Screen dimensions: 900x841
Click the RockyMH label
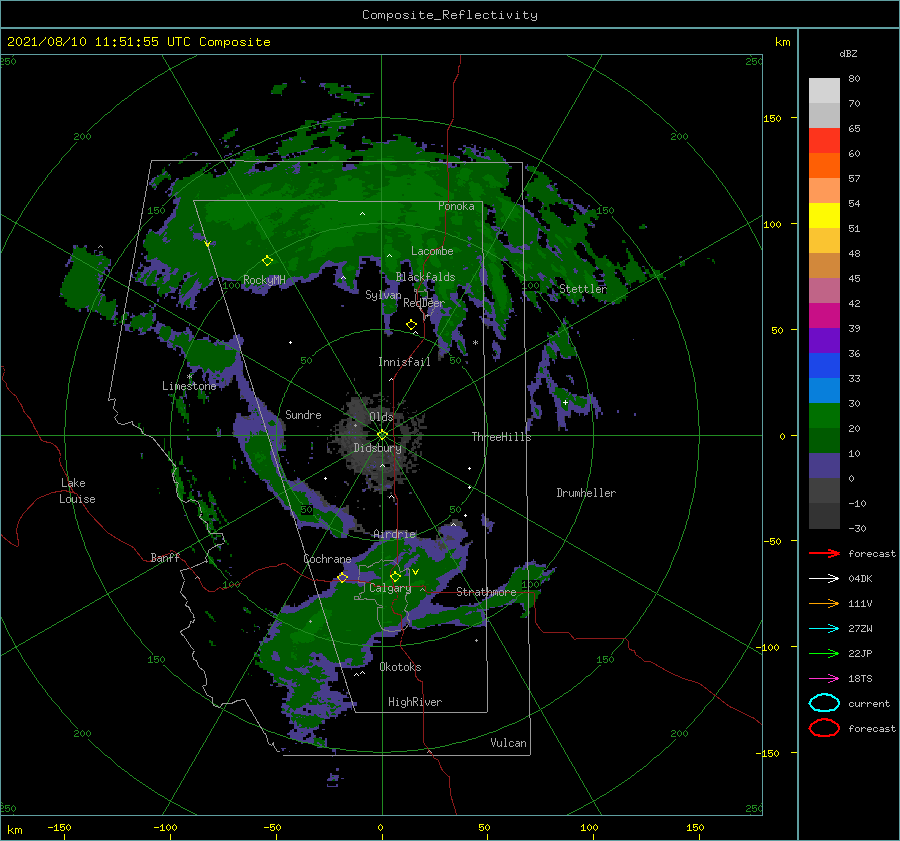[x=264, y=280]
